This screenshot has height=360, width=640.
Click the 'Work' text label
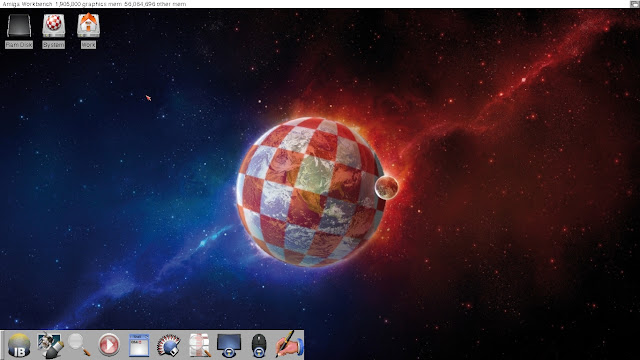[x=88, y=45]
